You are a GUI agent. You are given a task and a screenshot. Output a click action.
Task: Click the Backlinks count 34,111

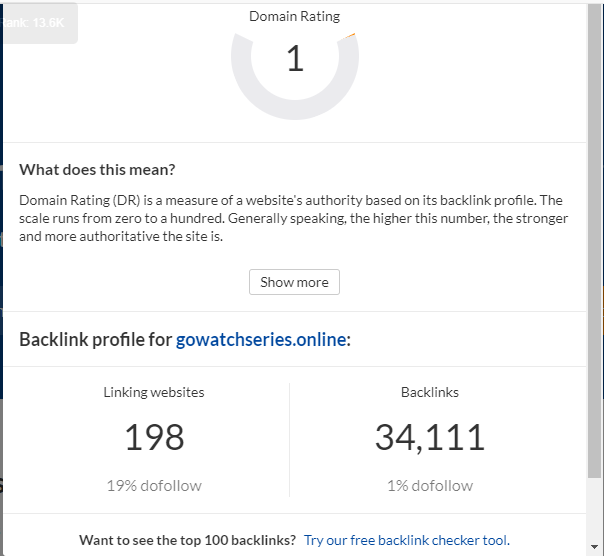click(x=430, y=438)
